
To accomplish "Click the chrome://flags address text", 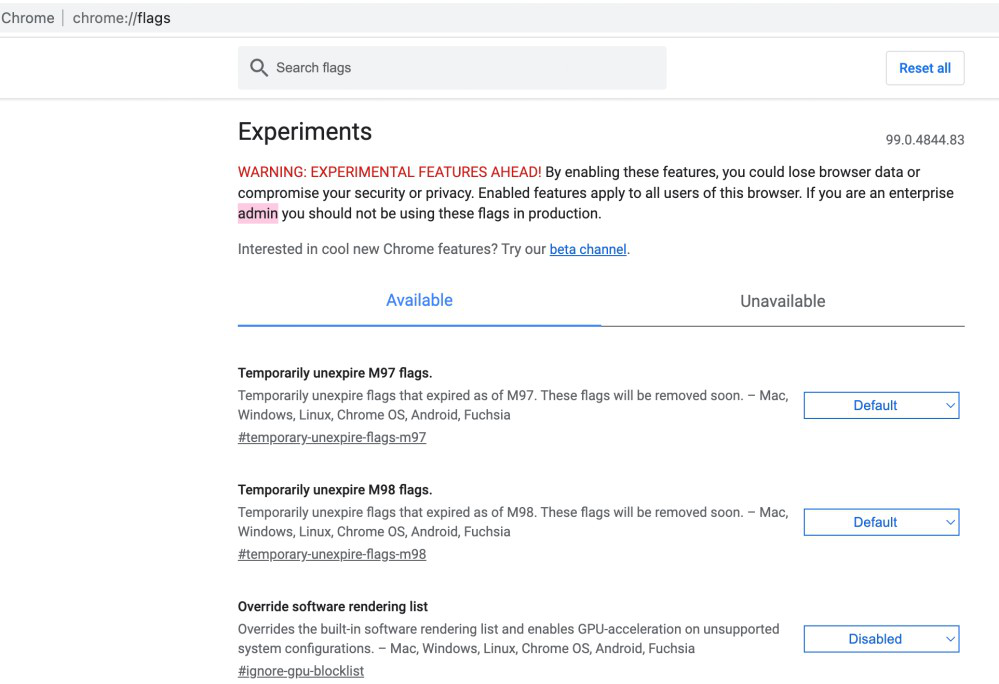I will coord(121,17).
